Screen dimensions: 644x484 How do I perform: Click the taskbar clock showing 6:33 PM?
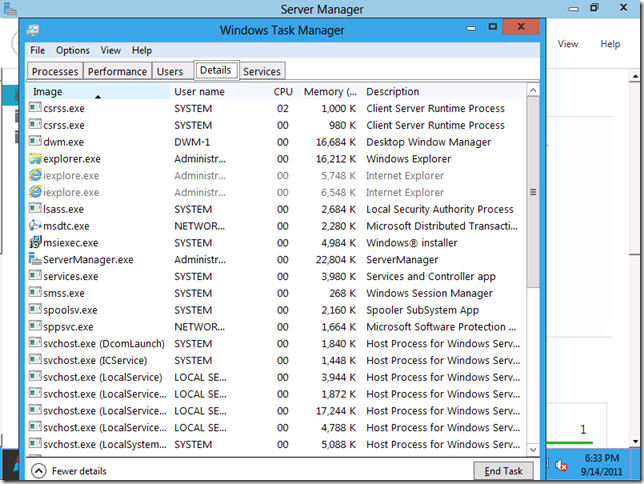pyautogui.click(x=602, y=465)
